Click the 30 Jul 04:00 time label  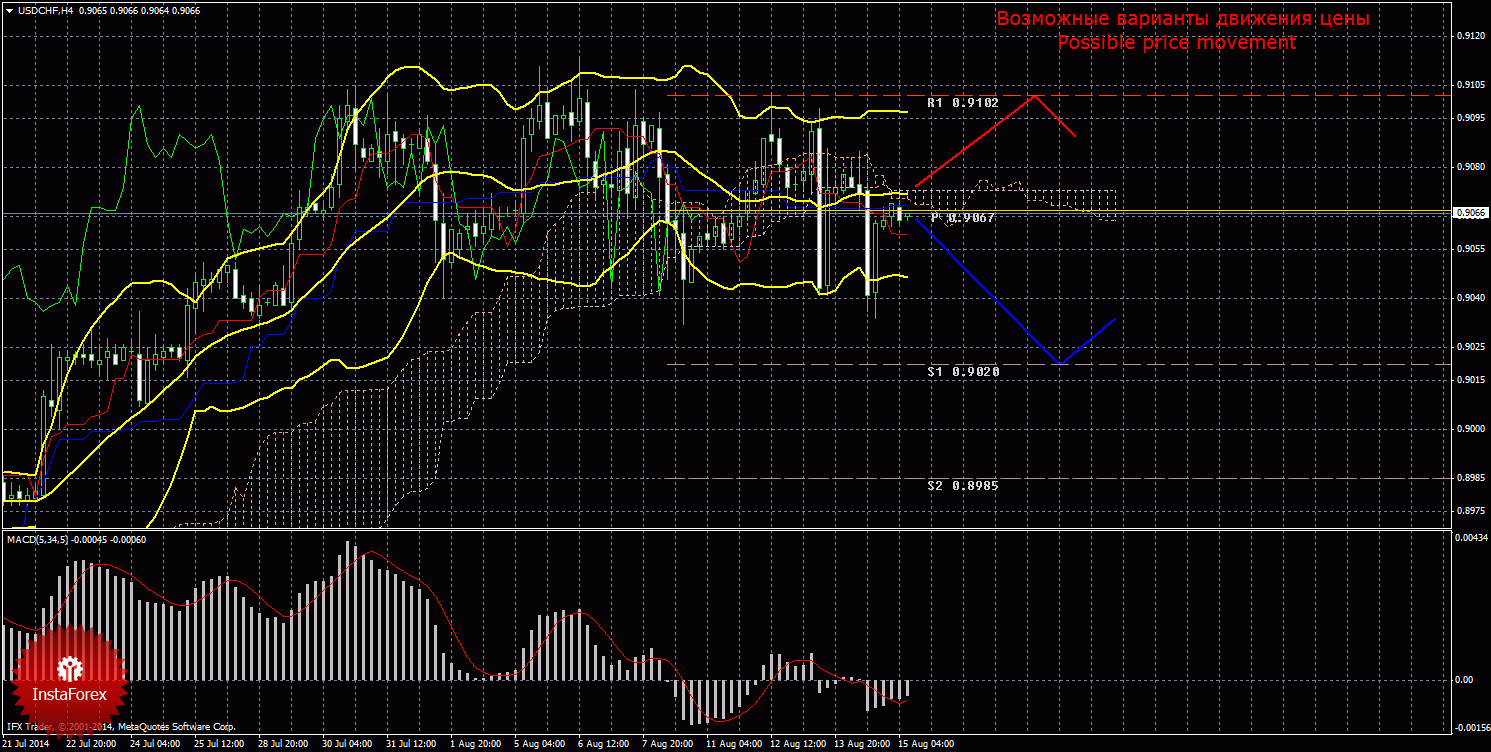coord(346,744)
